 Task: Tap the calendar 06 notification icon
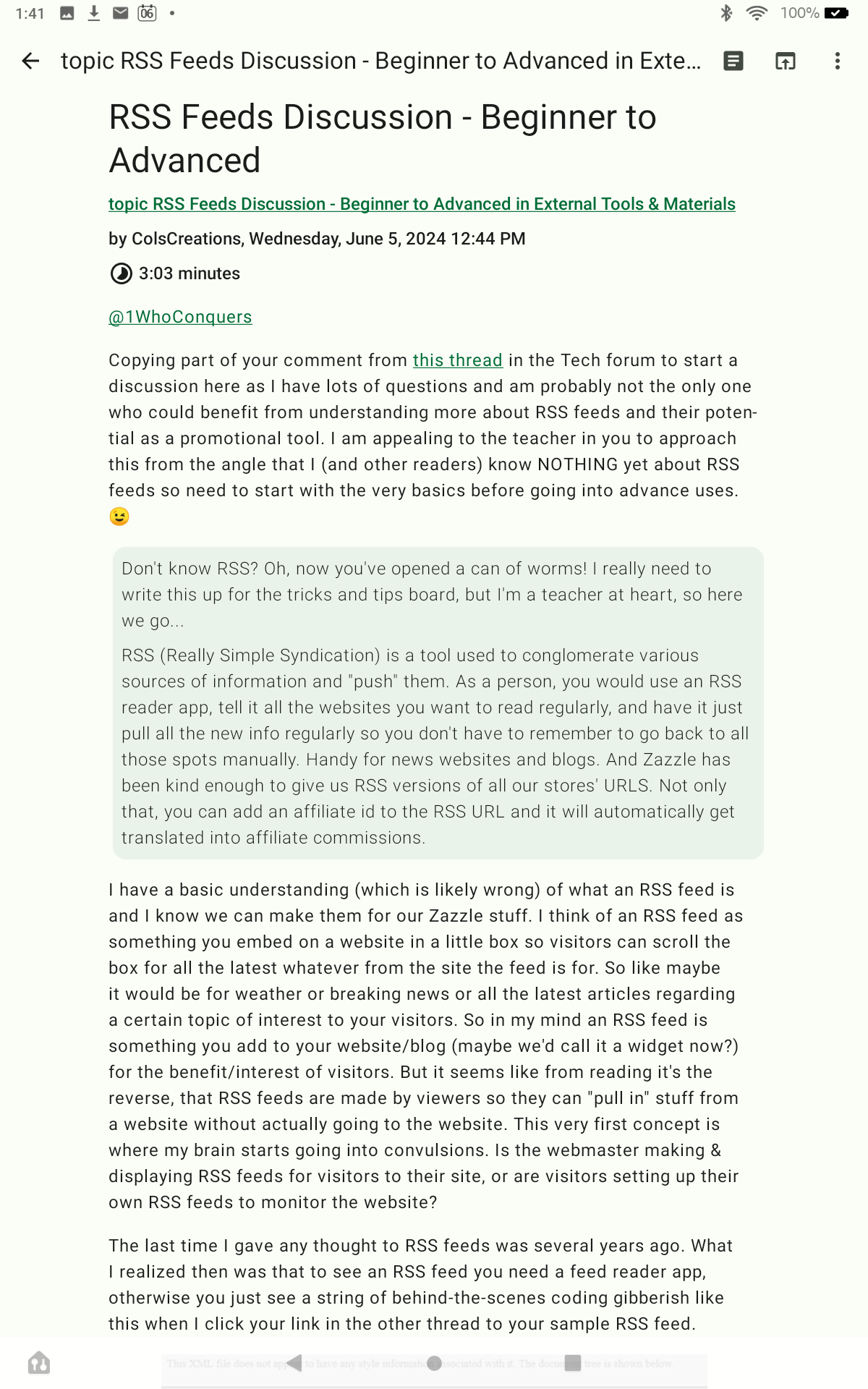(148, 13)
